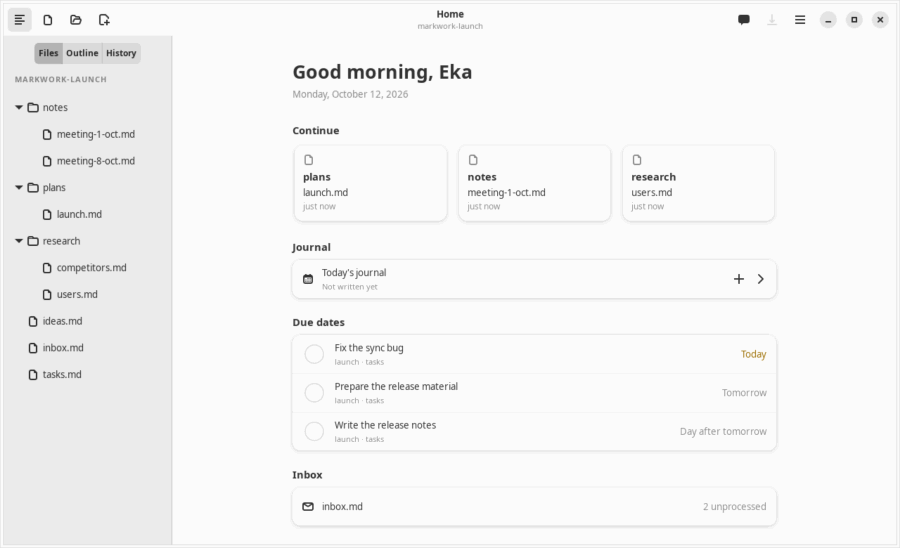Click the new file from template icon
This screenshot has height=548, width=900.
tap(104, 20)
